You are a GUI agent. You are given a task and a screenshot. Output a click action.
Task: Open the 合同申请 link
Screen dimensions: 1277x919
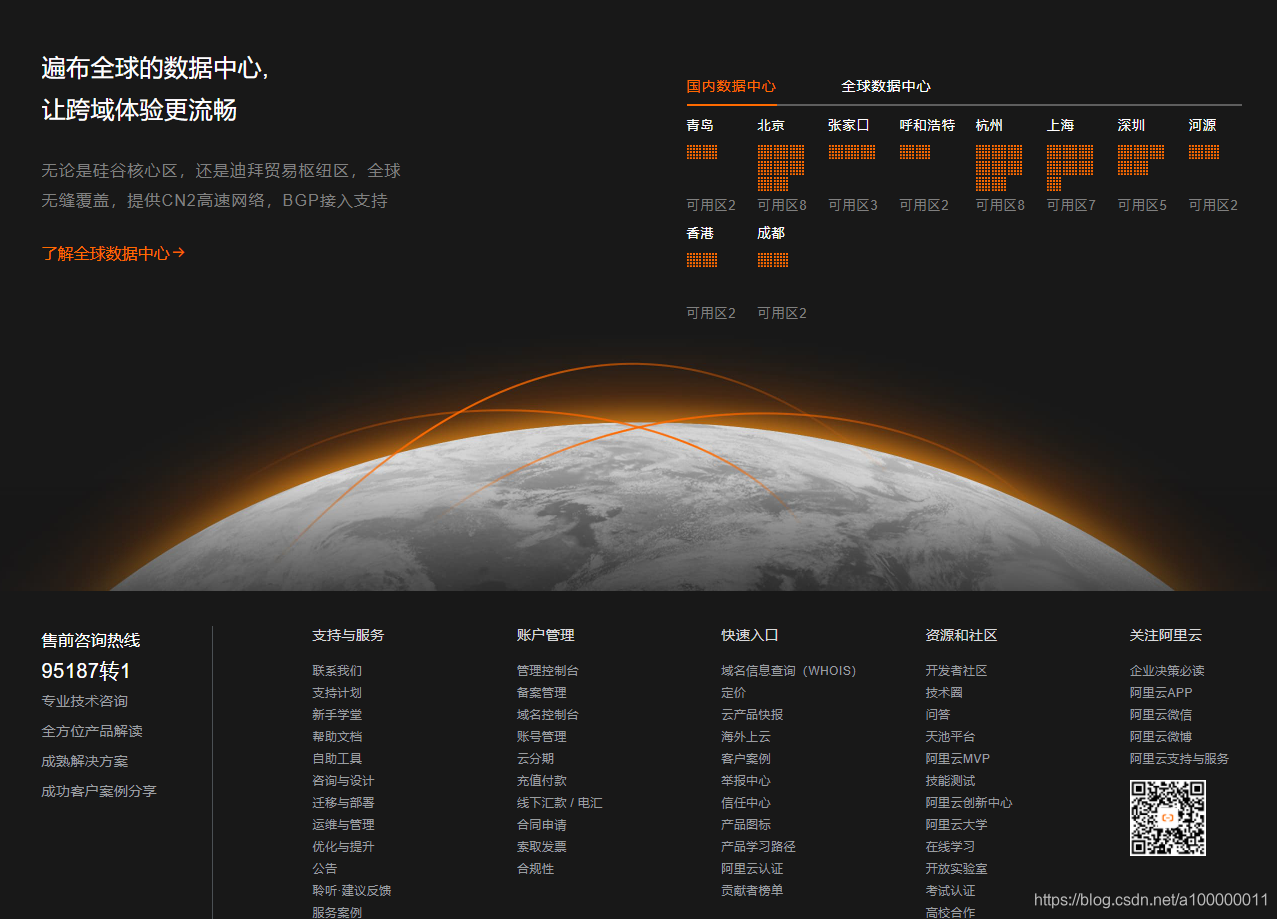coord(542,825)
